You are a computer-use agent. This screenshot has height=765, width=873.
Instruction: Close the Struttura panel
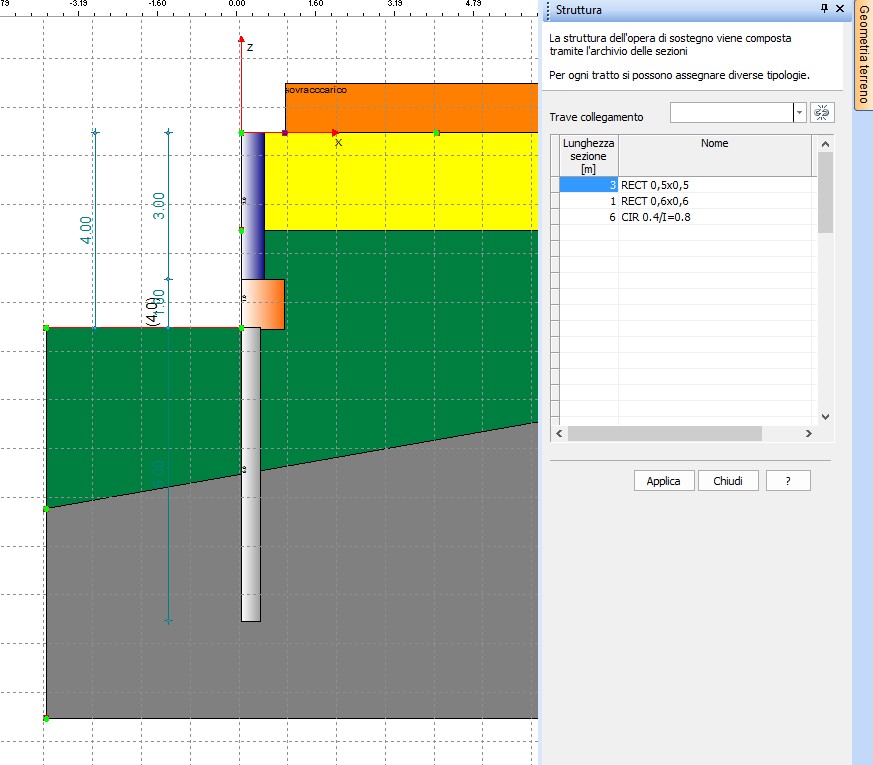[840, 9]
